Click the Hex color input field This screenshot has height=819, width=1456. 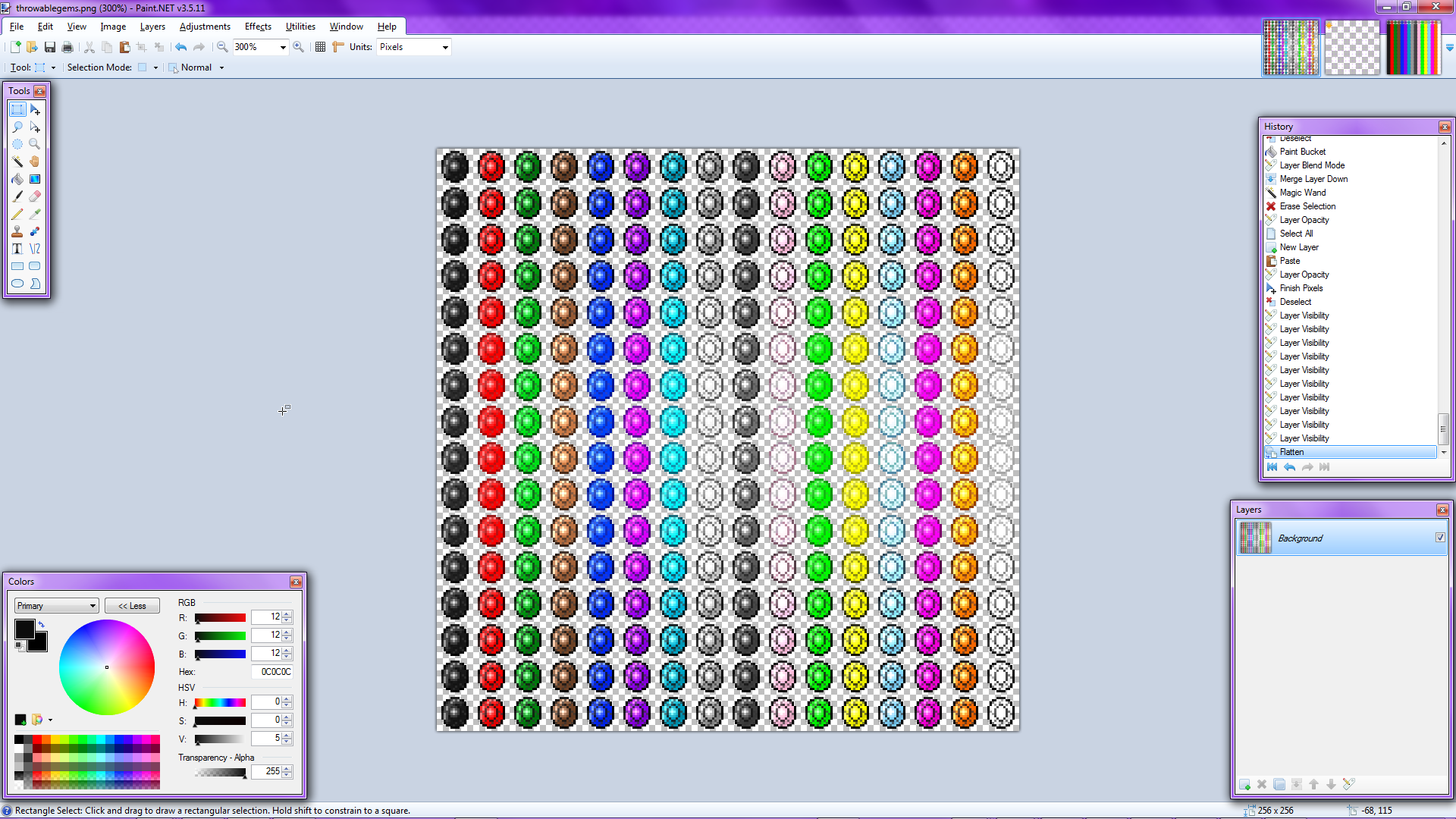click(x=273, y=672)
